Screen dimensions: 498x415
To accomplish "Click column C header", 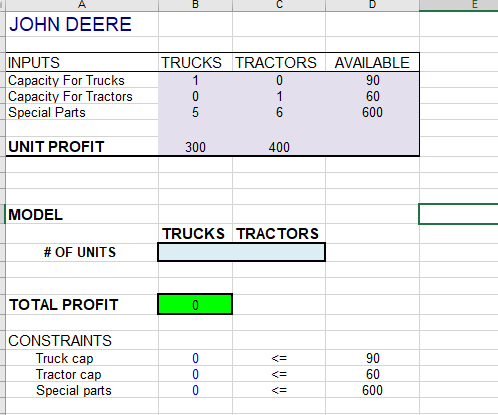I will pyautogui.click(x=279, y=5).
